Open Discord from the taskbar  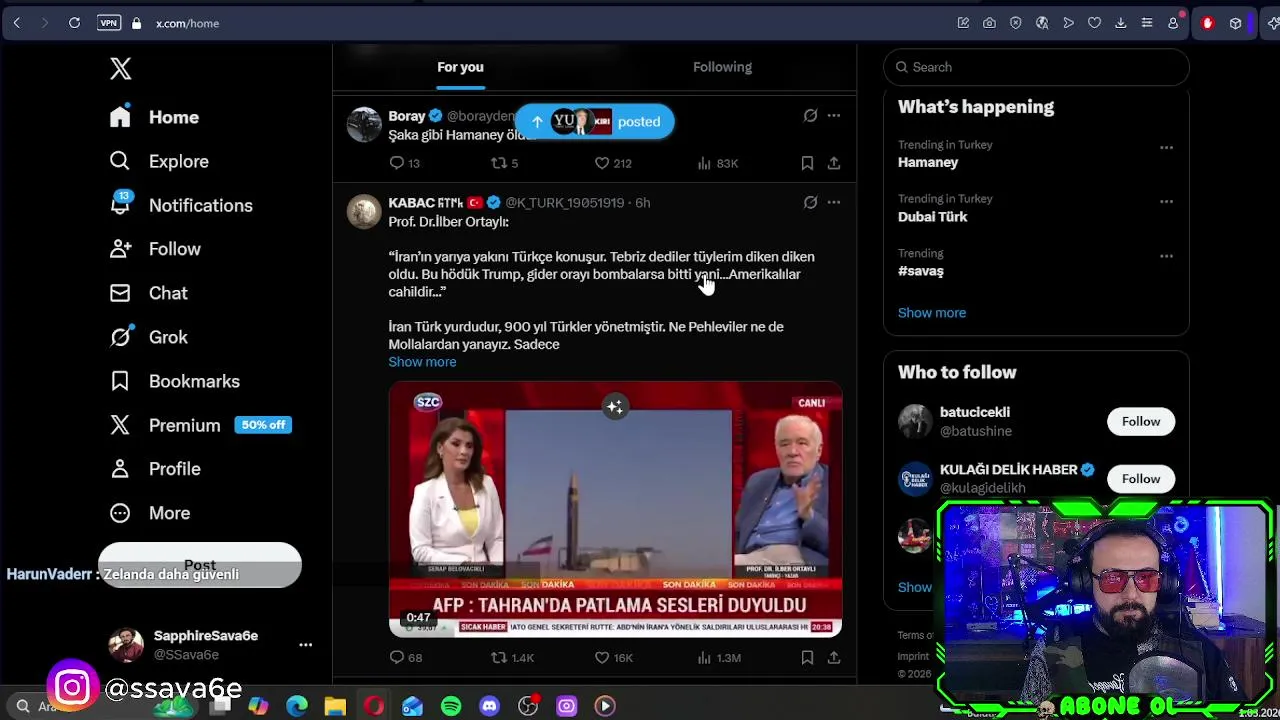(x=489, y=707)
